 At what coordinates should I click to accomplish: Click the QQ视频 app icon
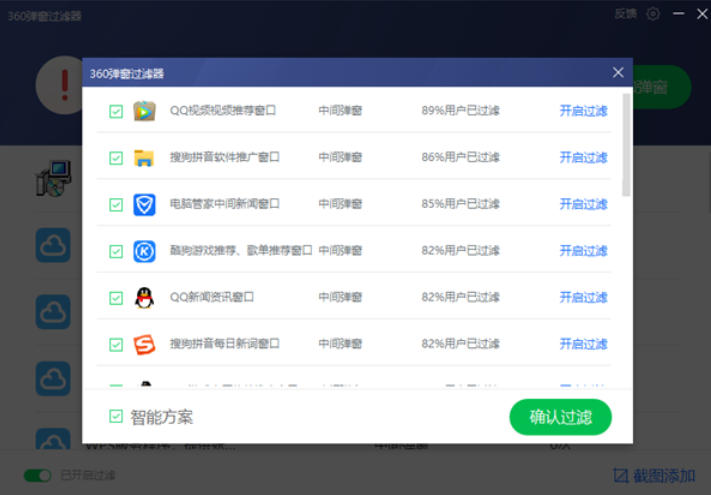click(x=145, y=111)
